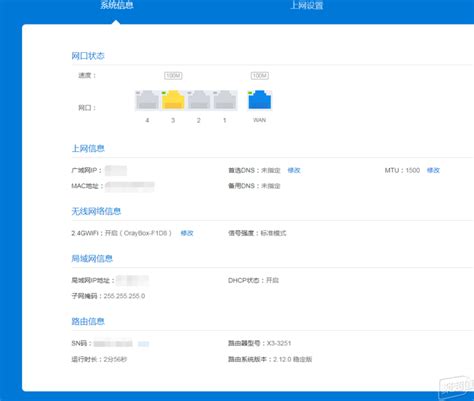Click the 局域网信息 section heading
Viewport: 474px width, 401px height.
tap(92, 259)
